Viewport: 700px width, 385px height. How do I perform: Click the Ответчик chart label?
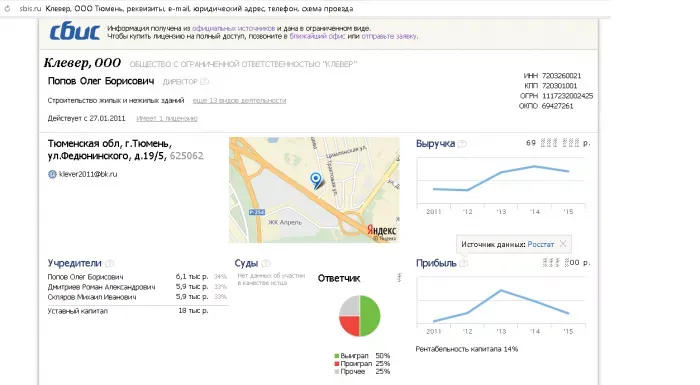click(339, 278)
